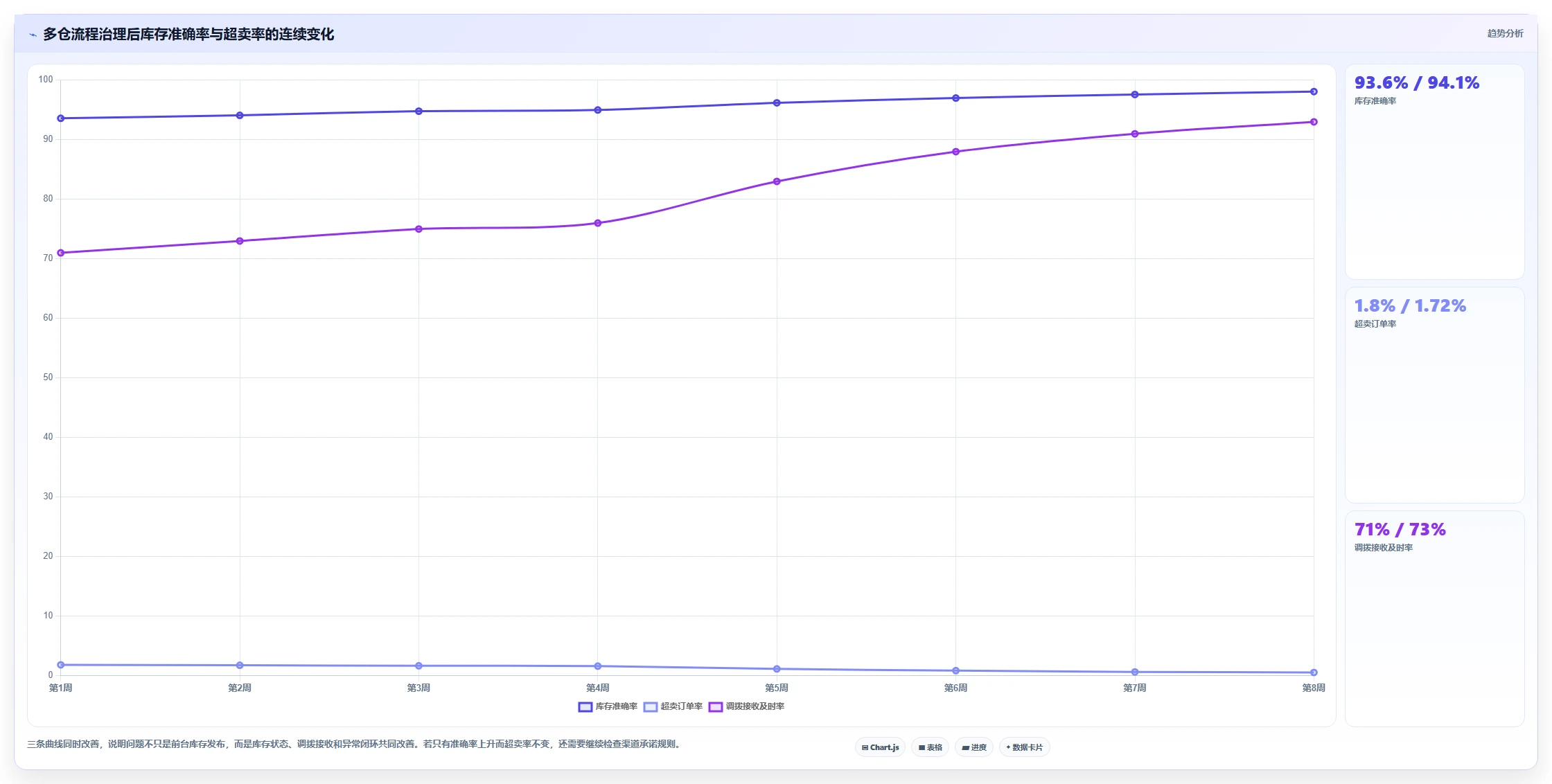The image size is (1552, 784).
Task: Click the y-axis tick label 90
Action: pyautogui.click(x=48, y=139)
